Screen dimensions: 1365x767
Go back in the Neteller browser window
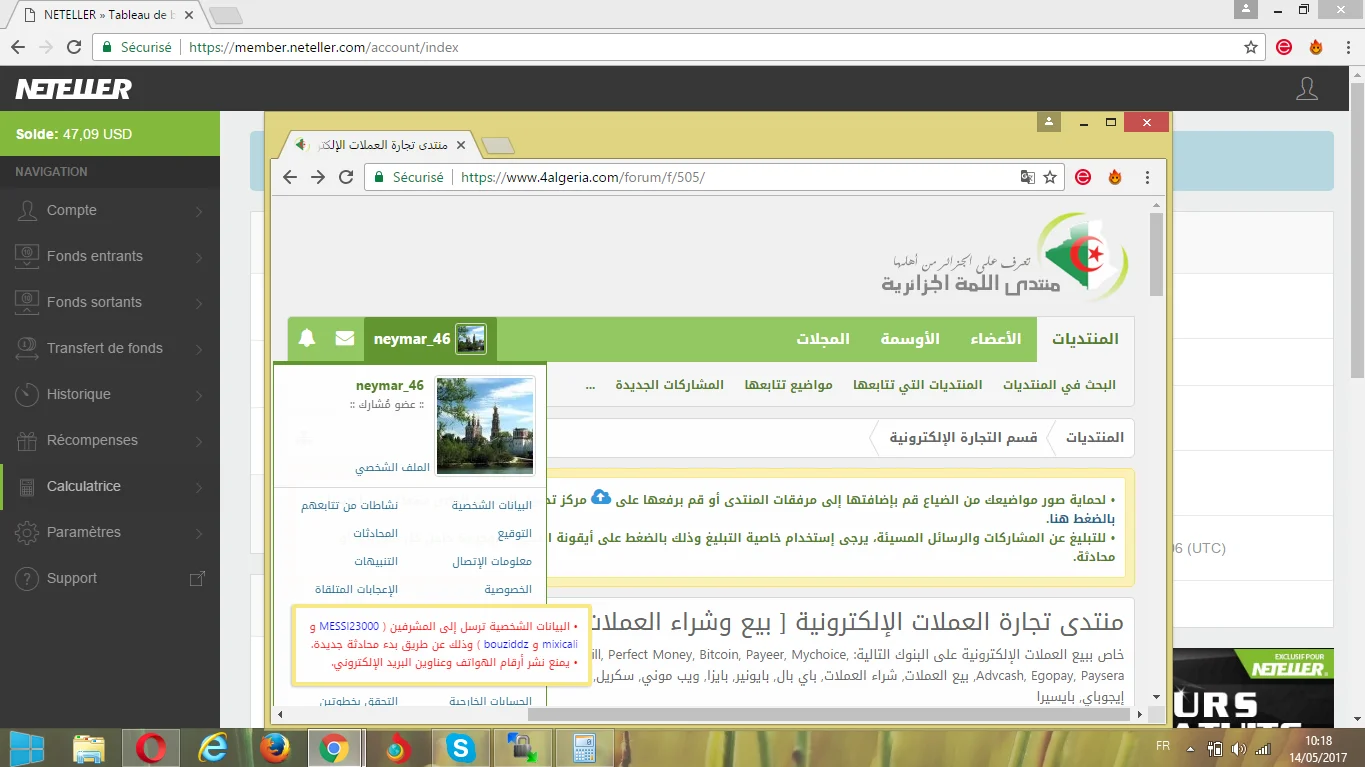point(19,47)
